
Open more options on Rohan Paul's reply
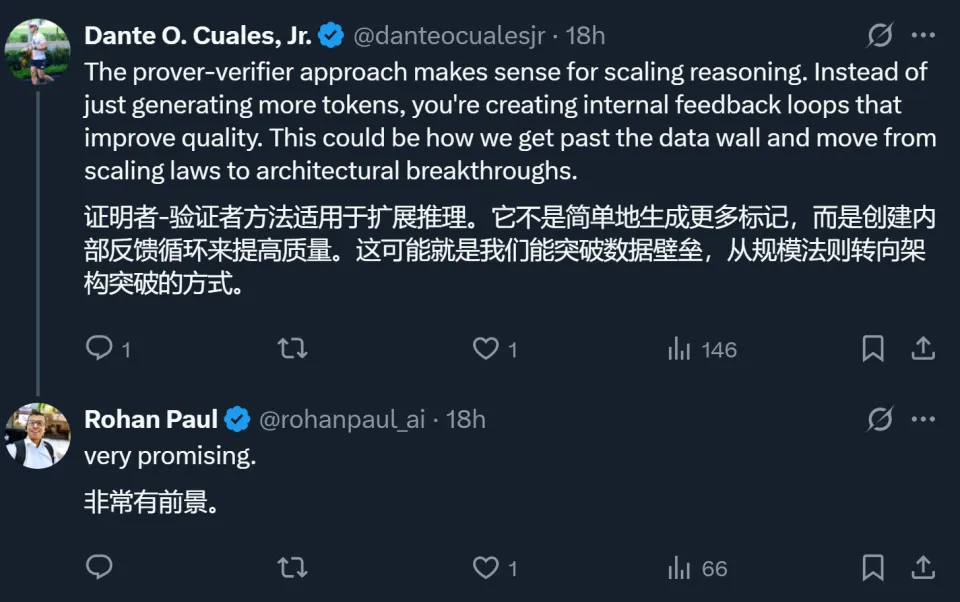[923, 419]
